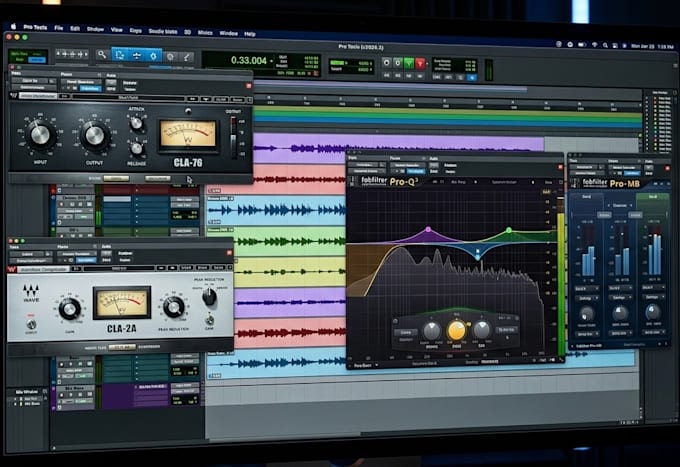The width and height of the screenshot is (680, 467).
Task: Flip the small switch below compress/limit knob
Action: coord(209,321)
